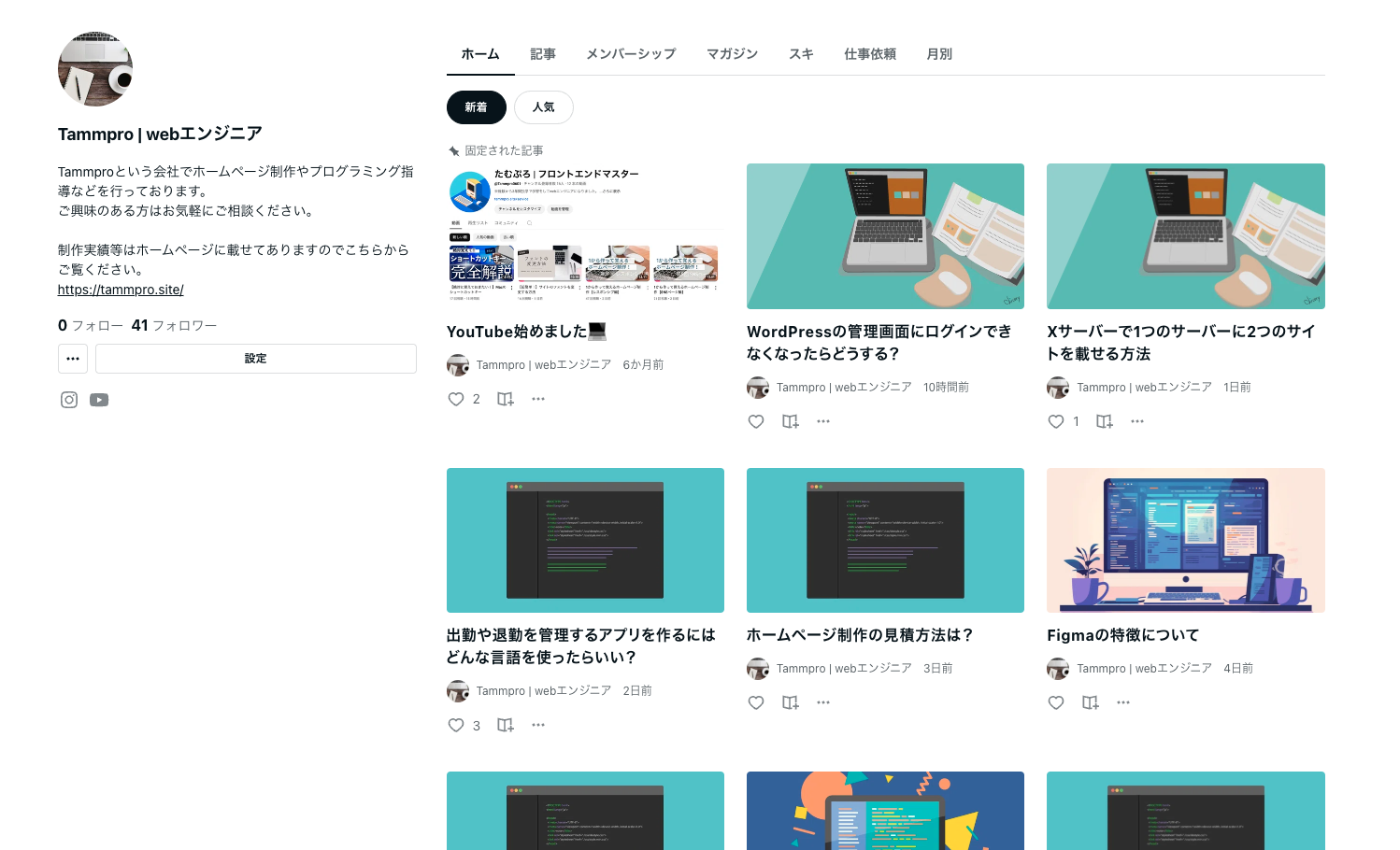The height and width of the screenshot is (850, 1400).
Task: Open more menu for YouTube始めました article
Action: (538, 399)
